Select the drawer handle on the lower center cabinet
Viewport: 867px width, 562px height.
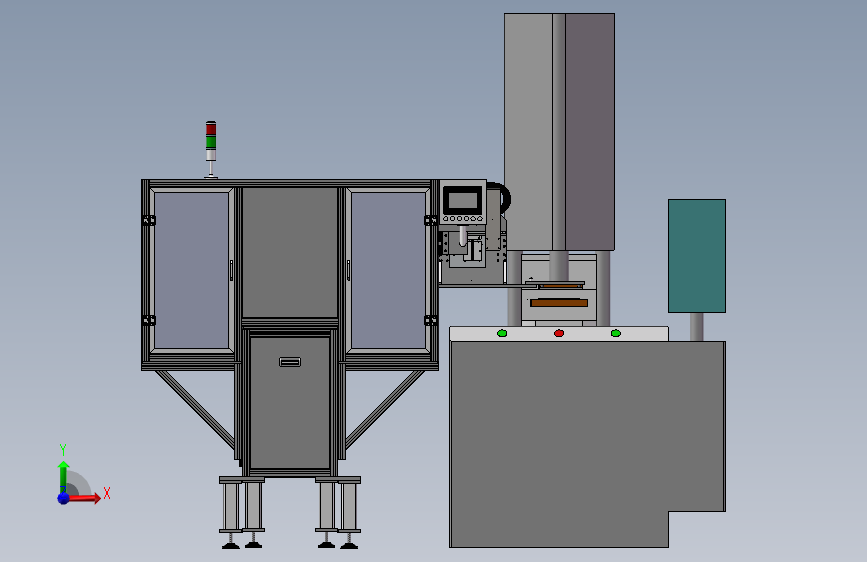pyautogui.click(x=290, y=362)
